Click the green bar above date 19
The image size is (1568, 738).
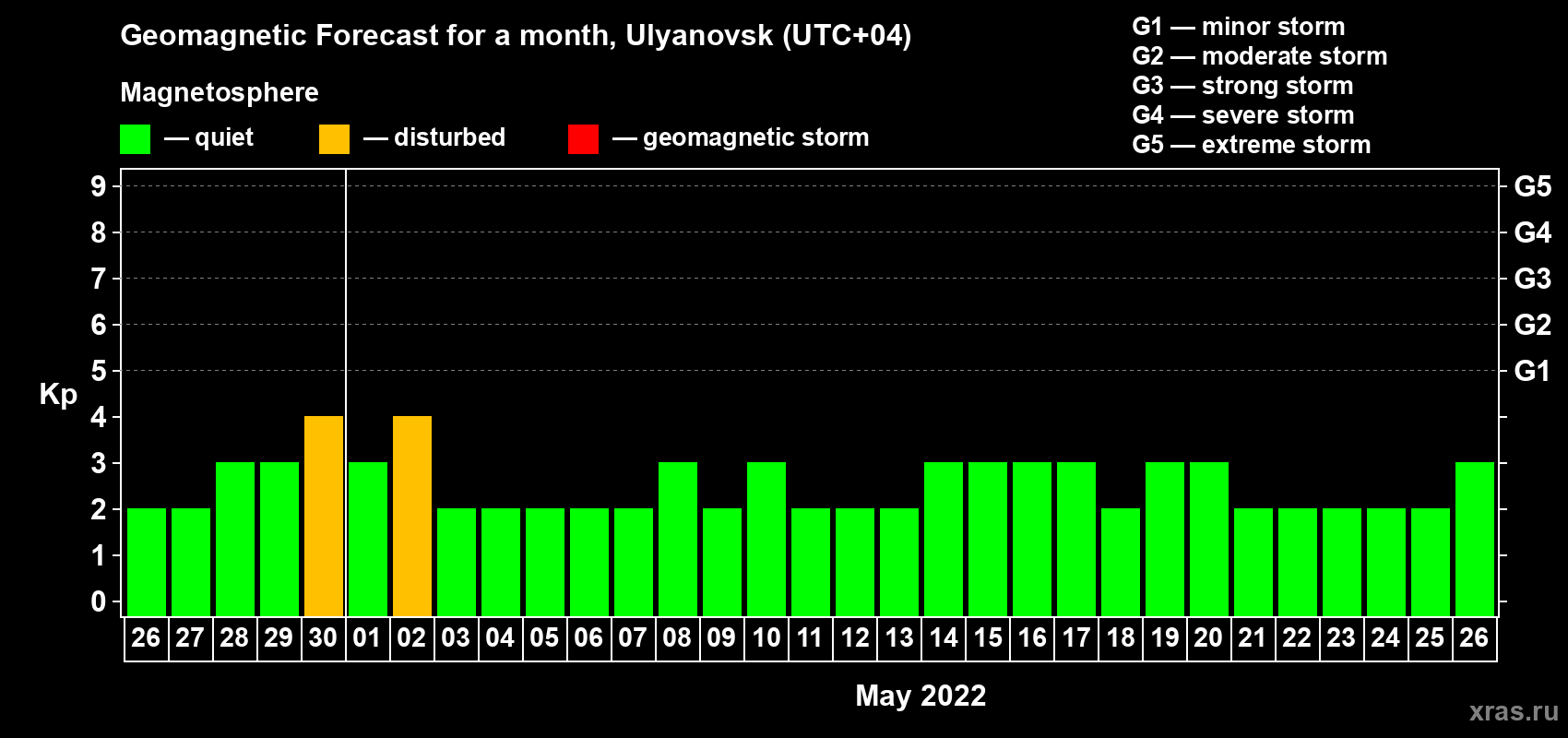(1165, 539)
